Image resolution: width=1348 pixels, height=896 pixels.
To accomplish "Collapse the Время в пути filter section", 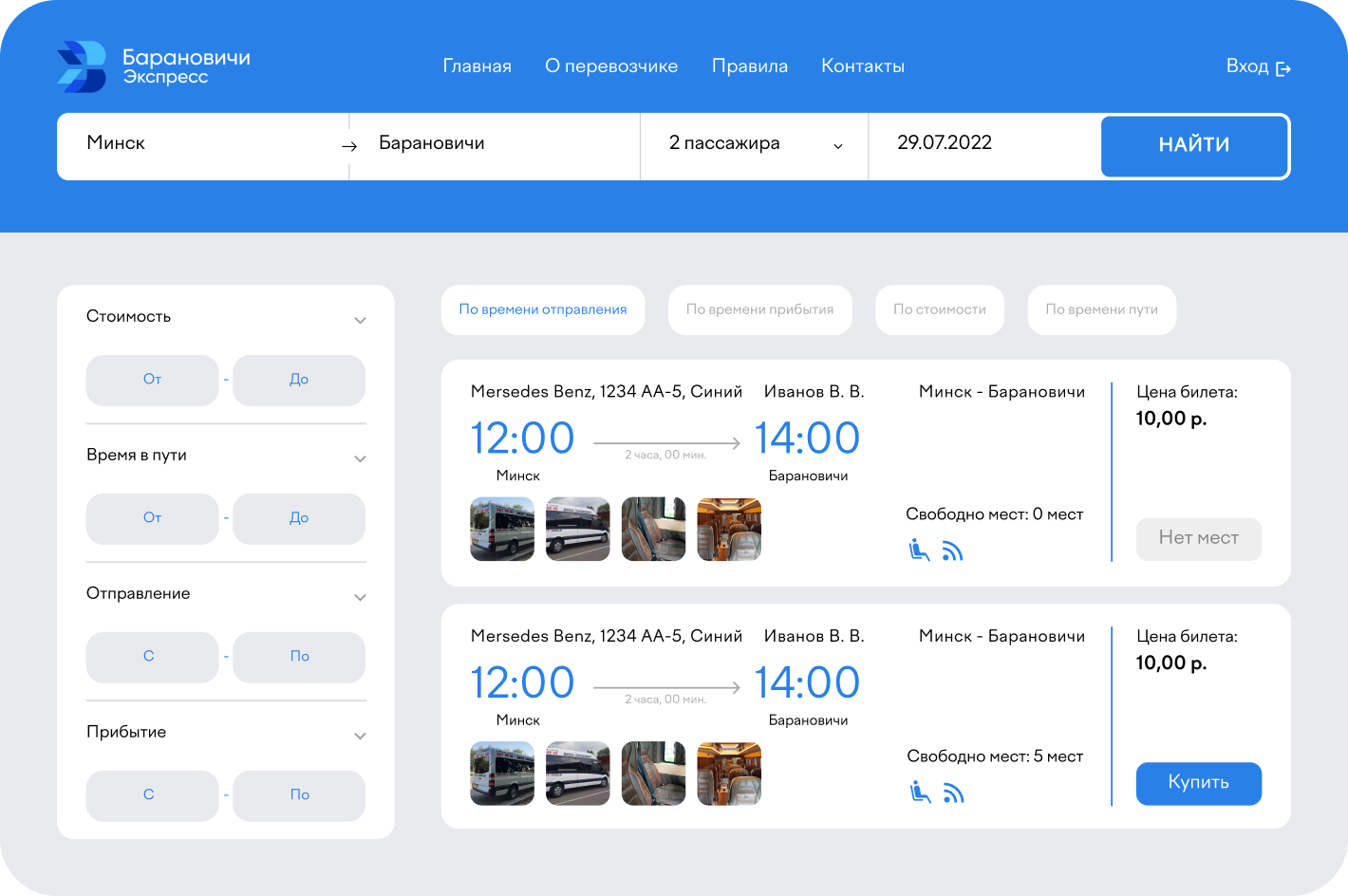I will click(x=360, y=458).
